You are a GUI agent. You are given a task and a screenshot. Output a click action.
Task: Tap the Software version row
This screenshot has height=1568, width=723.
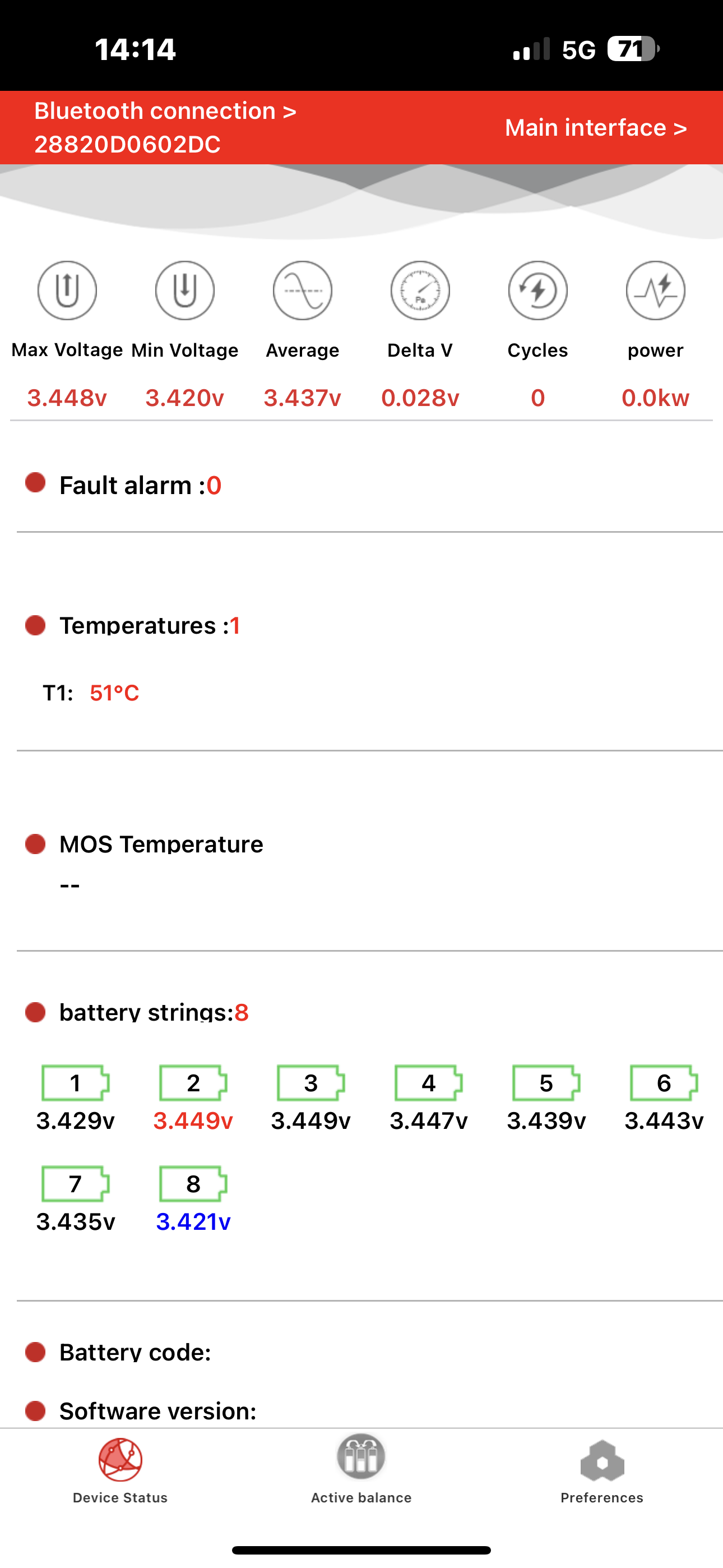(x=157, y=1411)
